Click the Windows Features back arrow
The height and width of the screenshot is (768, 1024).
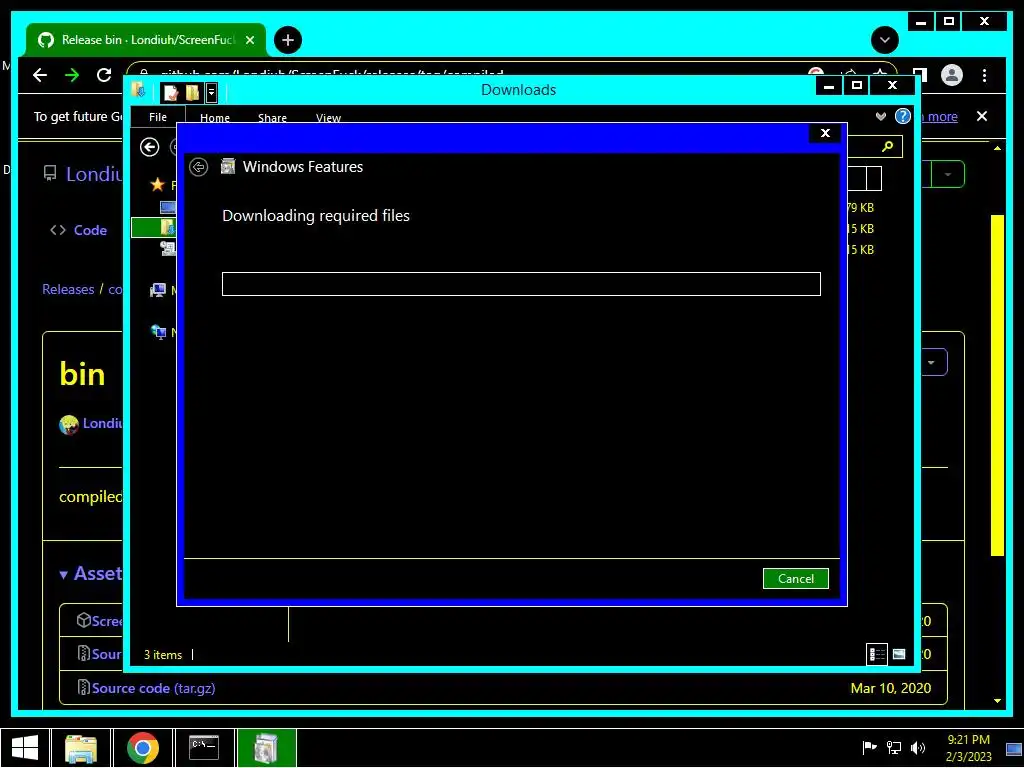(x=199, y=167)
